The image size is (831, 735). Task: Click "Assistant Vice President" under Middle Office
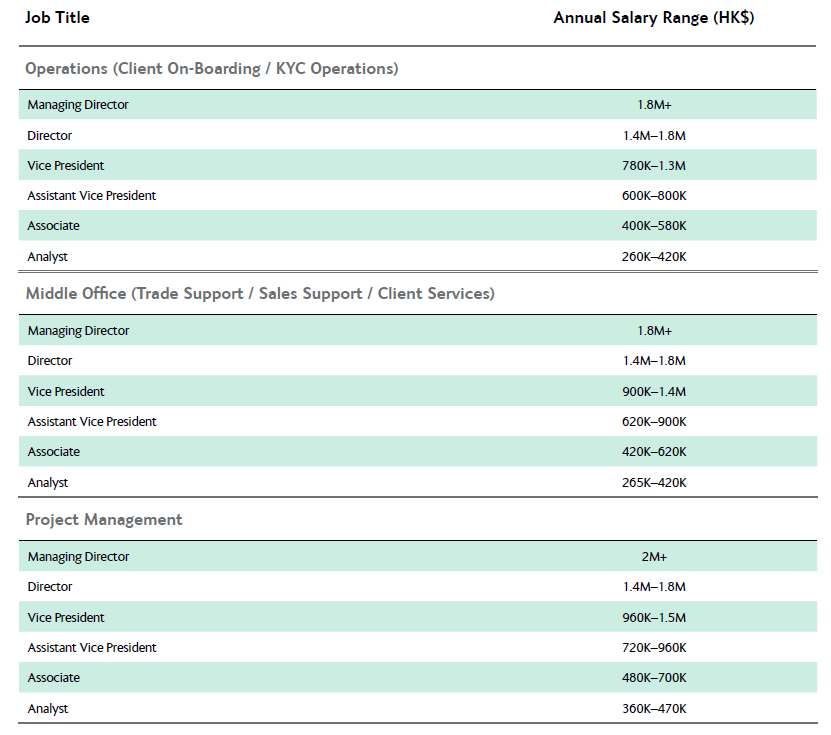point(92,422)
